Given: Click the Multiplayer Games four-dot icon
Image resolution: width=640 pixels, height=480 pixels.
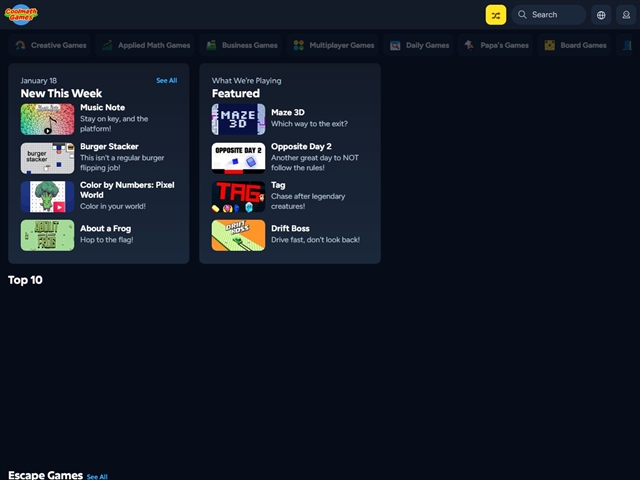Looking at the screenshot, I should 299,45.
